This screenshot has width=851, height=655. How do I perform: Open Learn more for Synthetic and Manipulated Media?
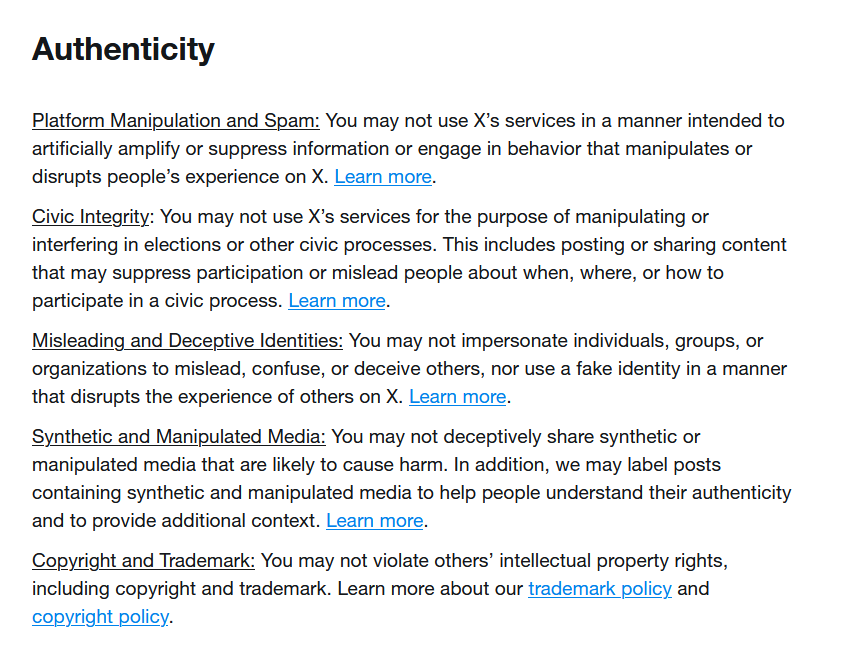click(374, 521)
